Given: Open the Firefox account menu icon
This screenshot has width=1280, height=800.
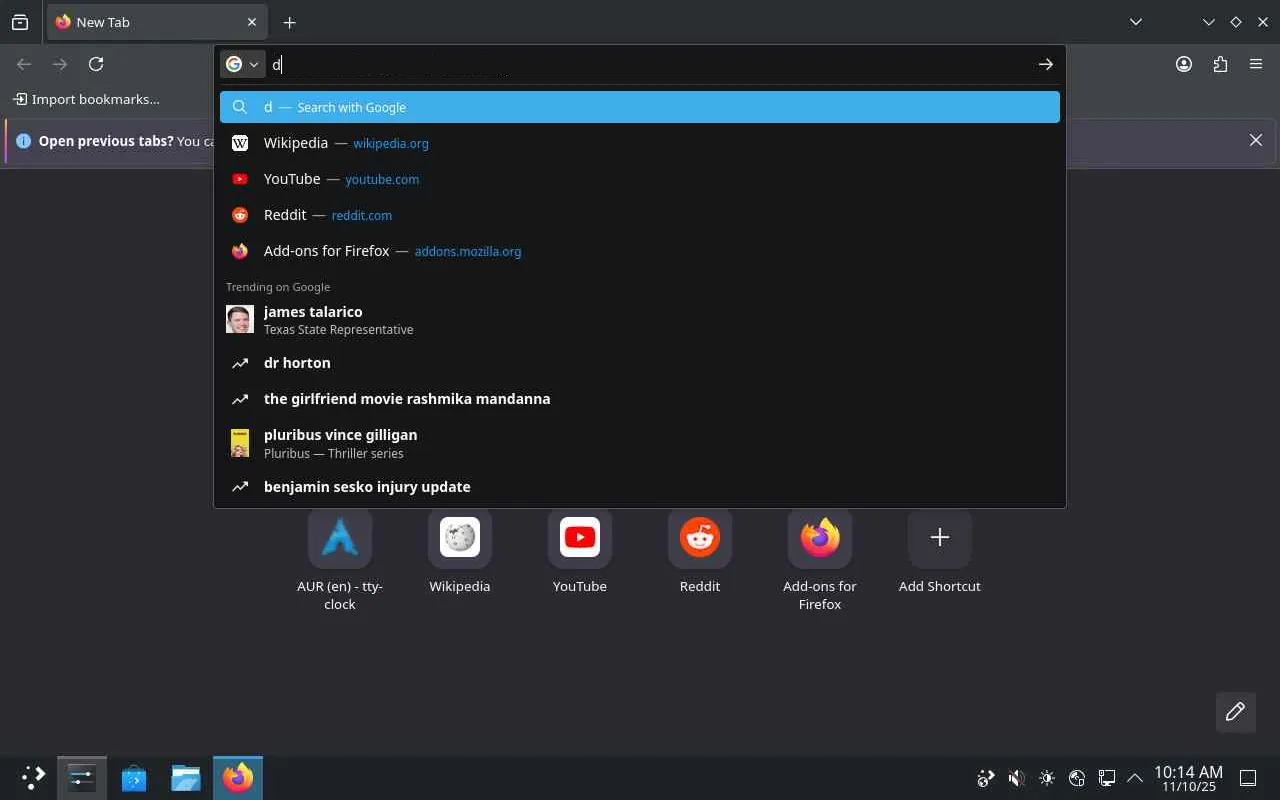Looking at the screenshot, I should pyautogui.click(x=1184, y=64).
